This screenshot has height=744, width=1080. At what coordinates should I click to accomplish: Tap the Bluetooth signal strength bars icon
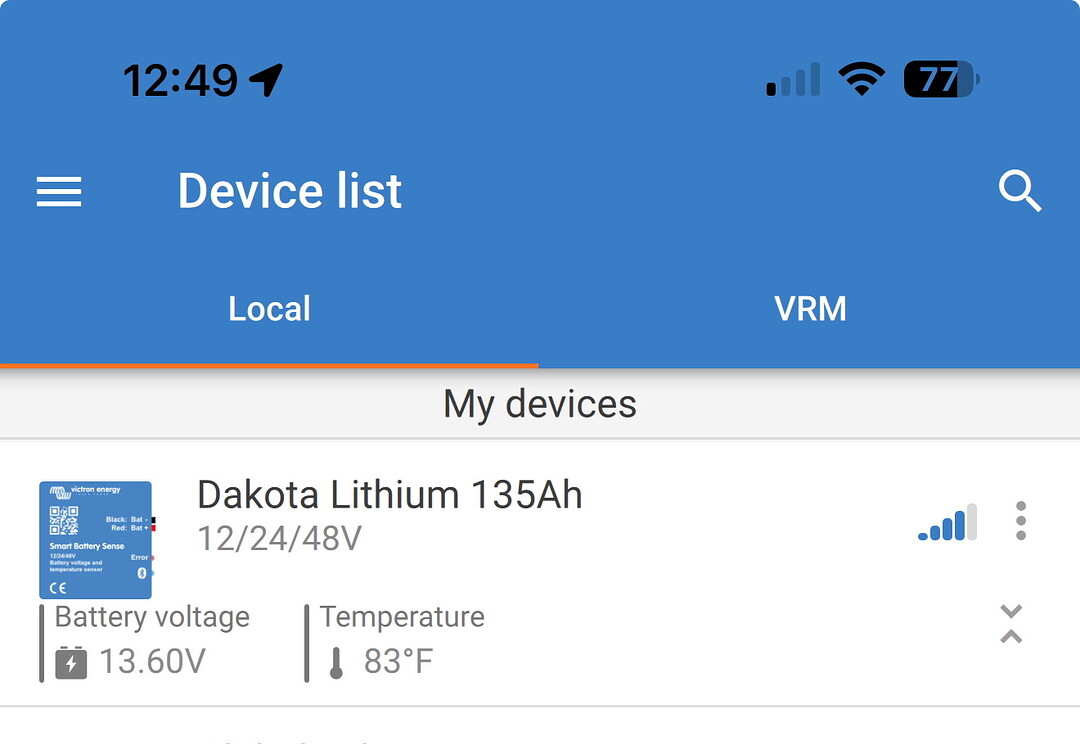[948, 522]
